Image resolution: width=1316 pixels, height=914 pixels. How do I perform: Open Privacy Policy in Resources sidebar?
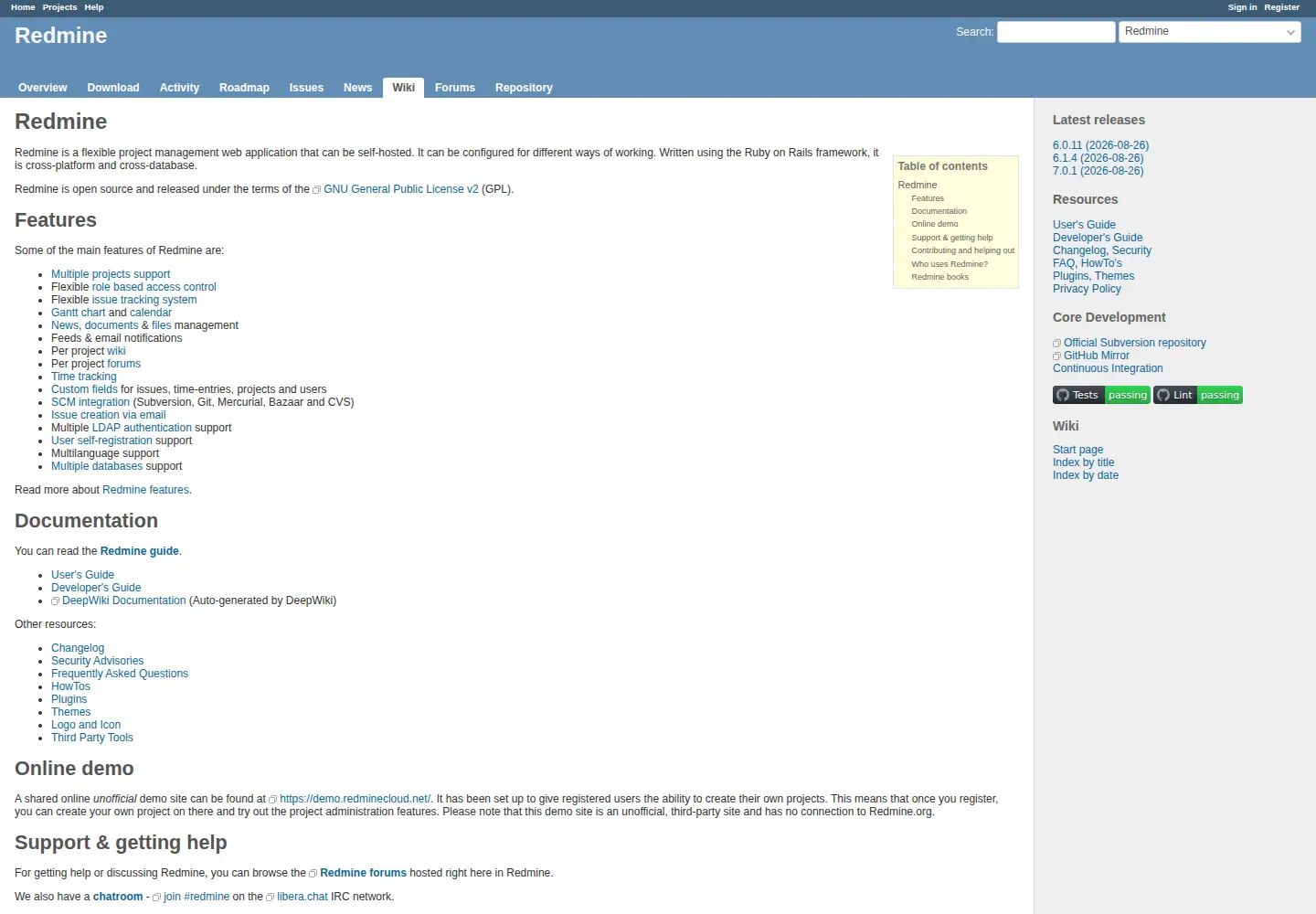(x=1087, y=289)
